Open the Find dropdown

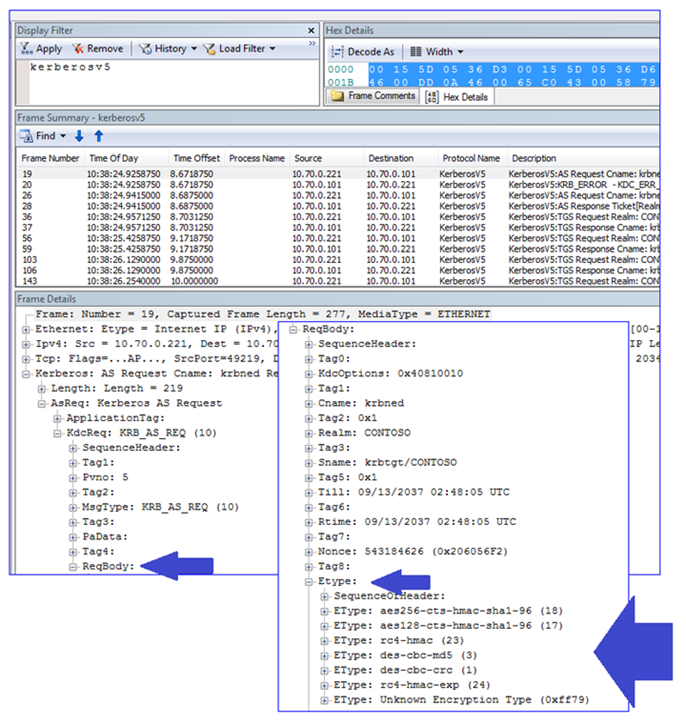[x=43, y=136]
